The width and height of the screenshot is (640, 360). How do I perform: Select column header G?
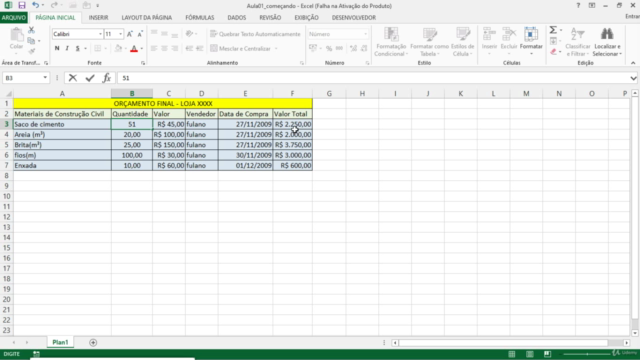pos(329,93)
